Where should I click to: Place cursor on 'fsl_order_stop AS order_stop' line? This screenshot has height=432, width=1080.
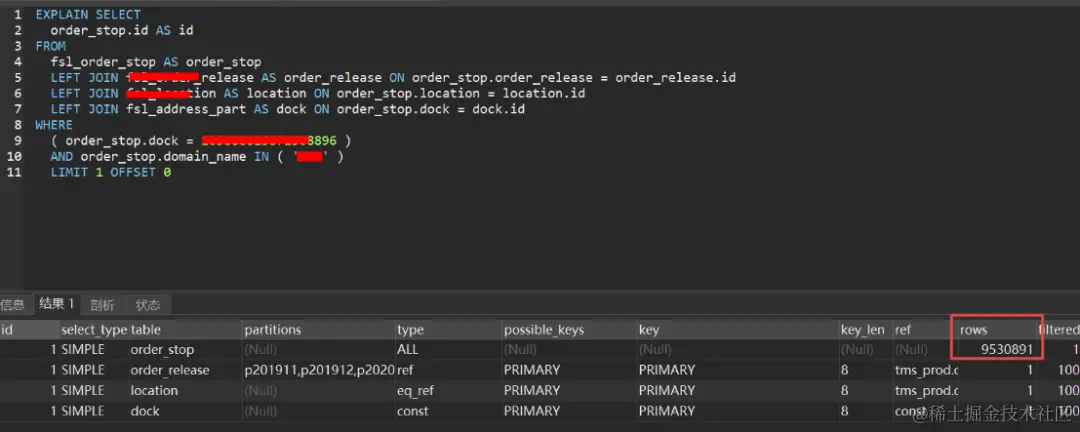coord(156,62)
